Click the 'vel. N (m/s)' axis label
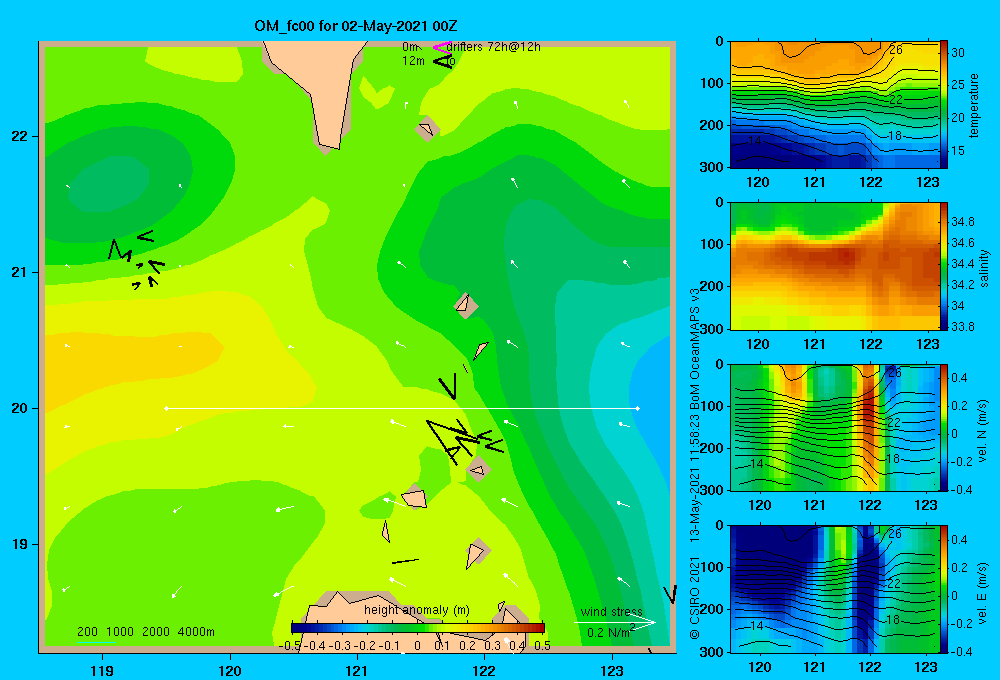1000x680 pixels. tap(983, 431)
